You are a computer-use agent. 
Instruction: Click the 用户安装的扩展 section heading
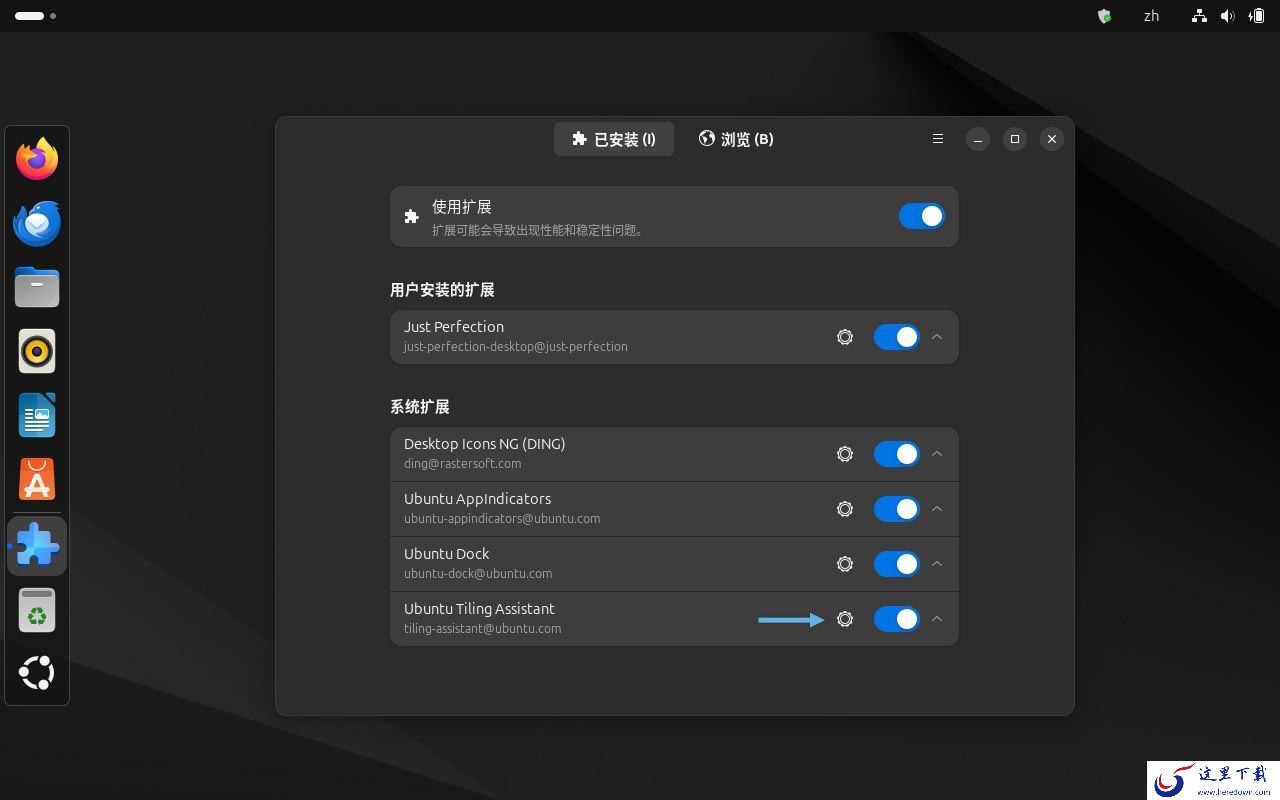coord(442,290)
